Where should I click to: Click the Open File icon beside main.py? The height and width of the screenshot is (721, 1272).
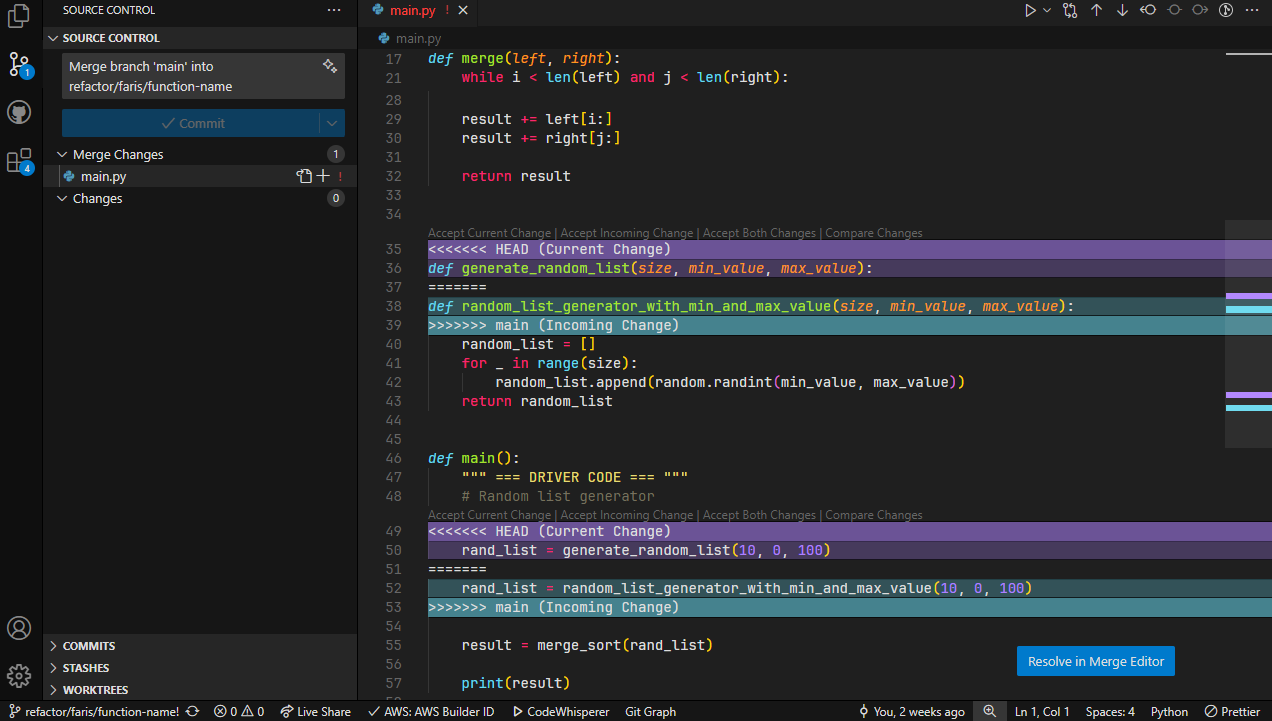[x=304, y=176]
